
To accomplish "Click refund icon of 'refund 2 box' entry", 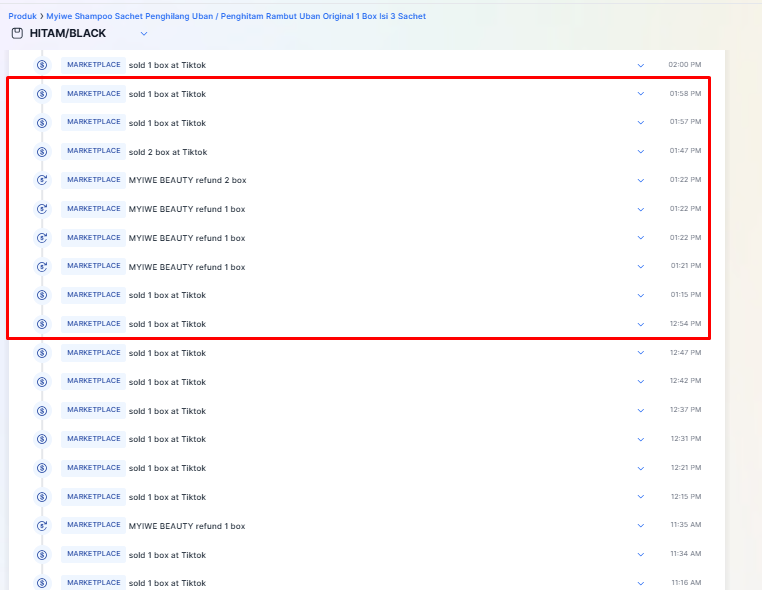I will coord(42,180).
